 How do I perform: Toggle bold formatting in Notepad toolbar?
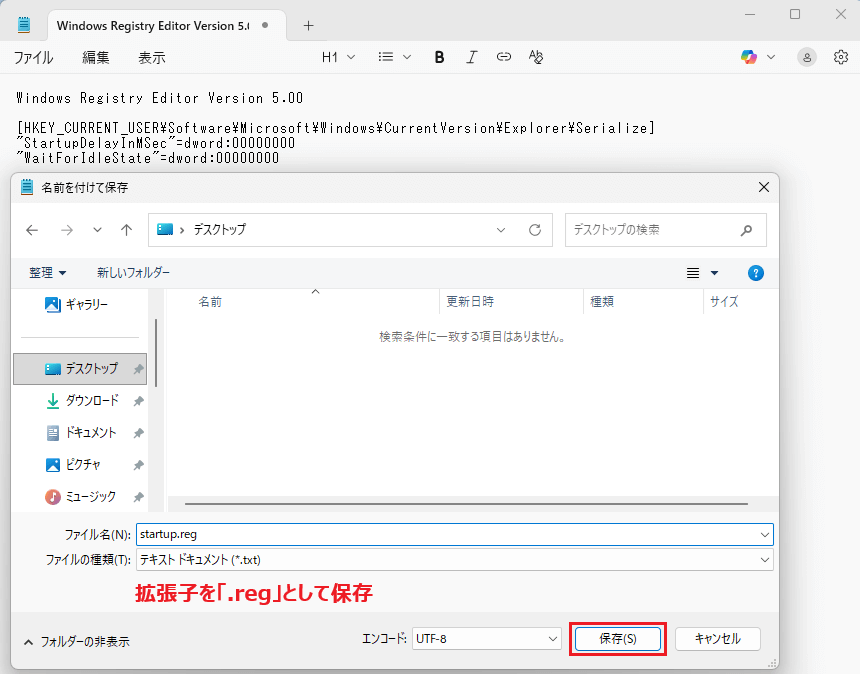pos(439,57)
